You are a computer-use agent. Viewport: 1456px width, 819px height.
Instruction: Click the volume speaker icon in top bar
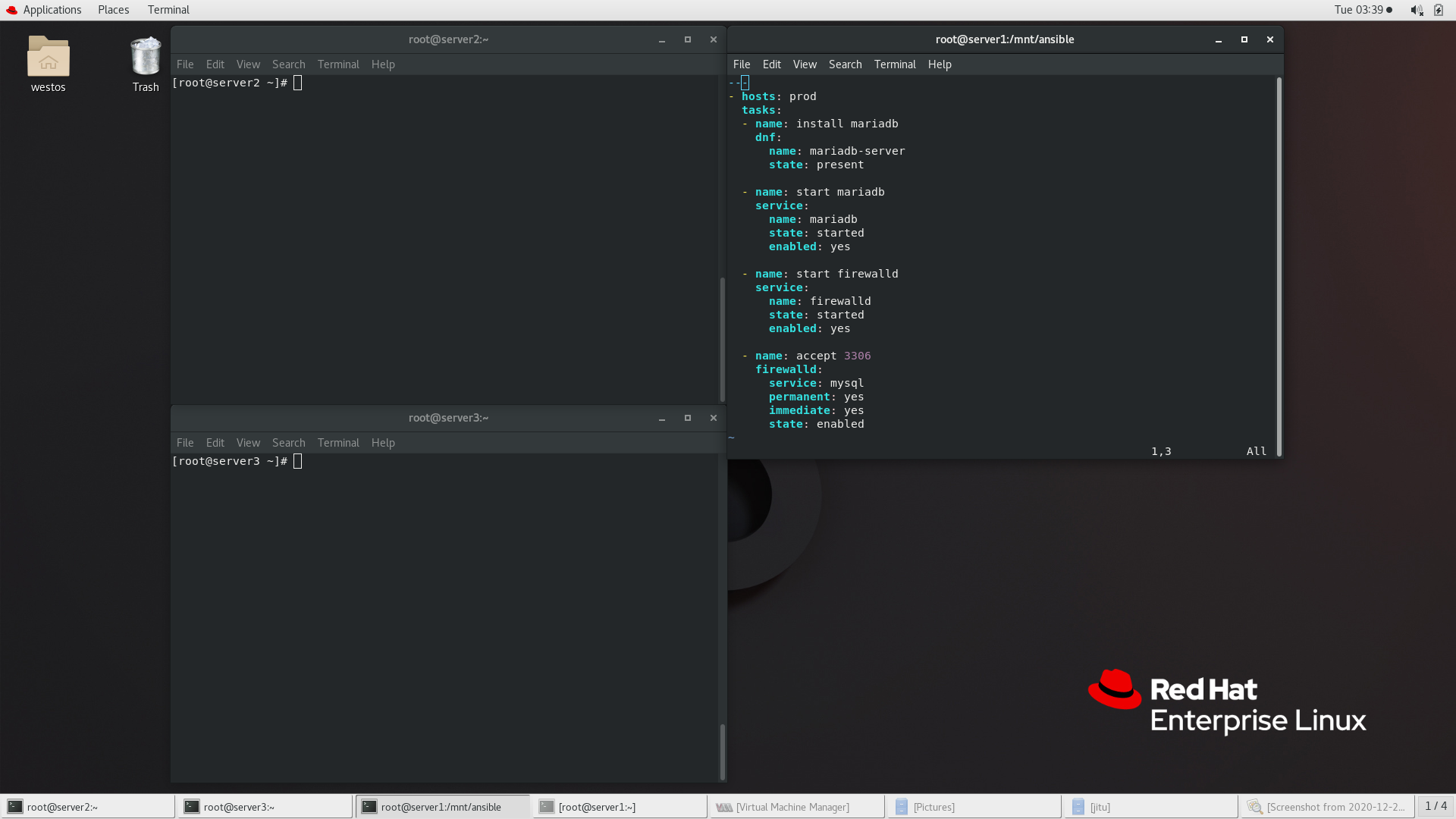1416,10
